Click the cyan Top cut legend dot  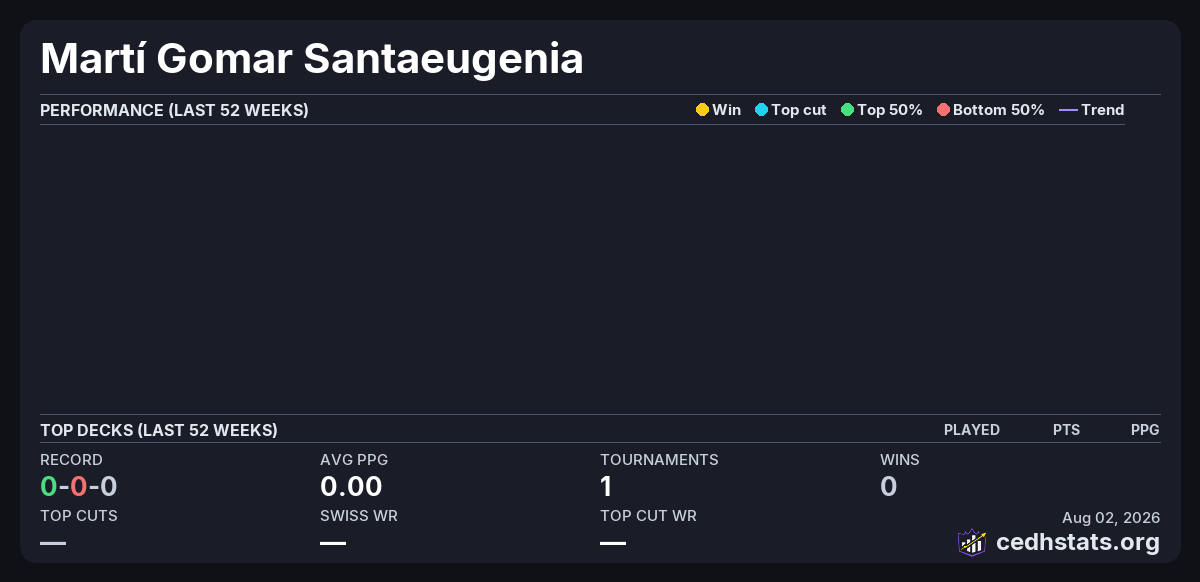click(x=761, y=110)
